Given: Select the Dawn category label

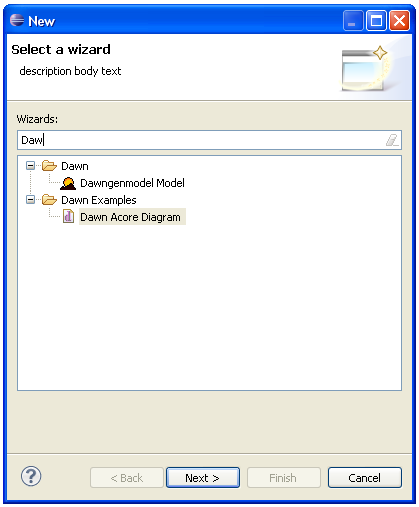Looking at the screenshot, I should [75, 166].
